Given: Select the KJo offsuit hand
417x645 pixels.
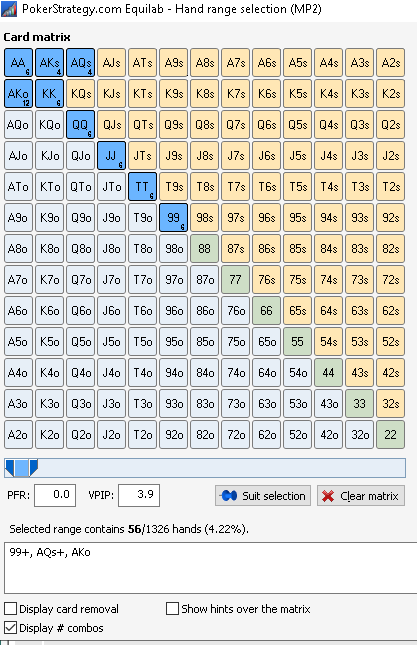Looking at the screenshot, I should tap(49, 155).
